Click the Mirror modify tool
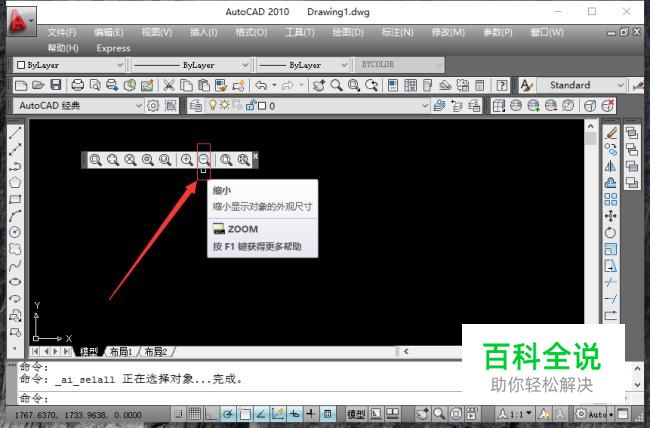The width and height of the screenshot is (650, 428). point(611,166)
